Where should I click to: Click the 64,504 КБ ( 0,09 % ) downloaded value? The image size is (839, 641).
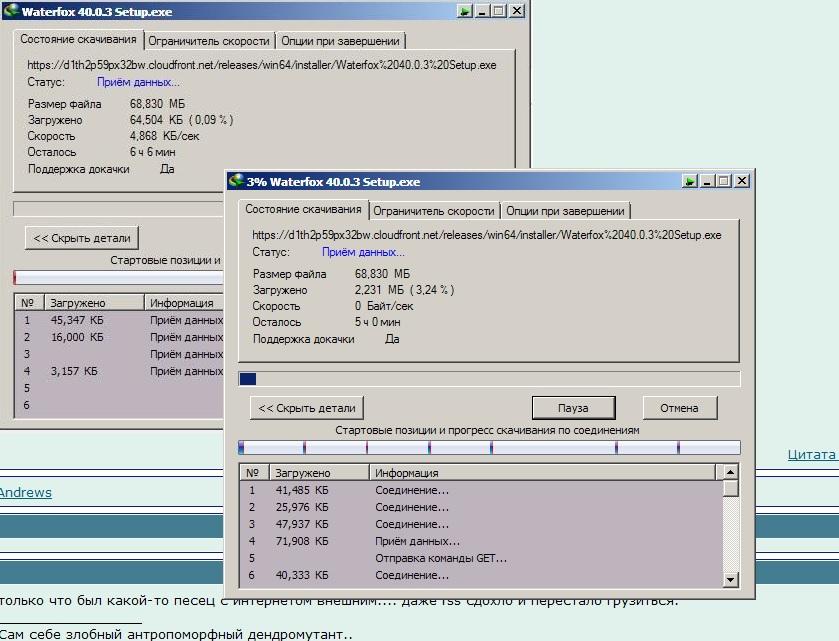click(181, 120)
